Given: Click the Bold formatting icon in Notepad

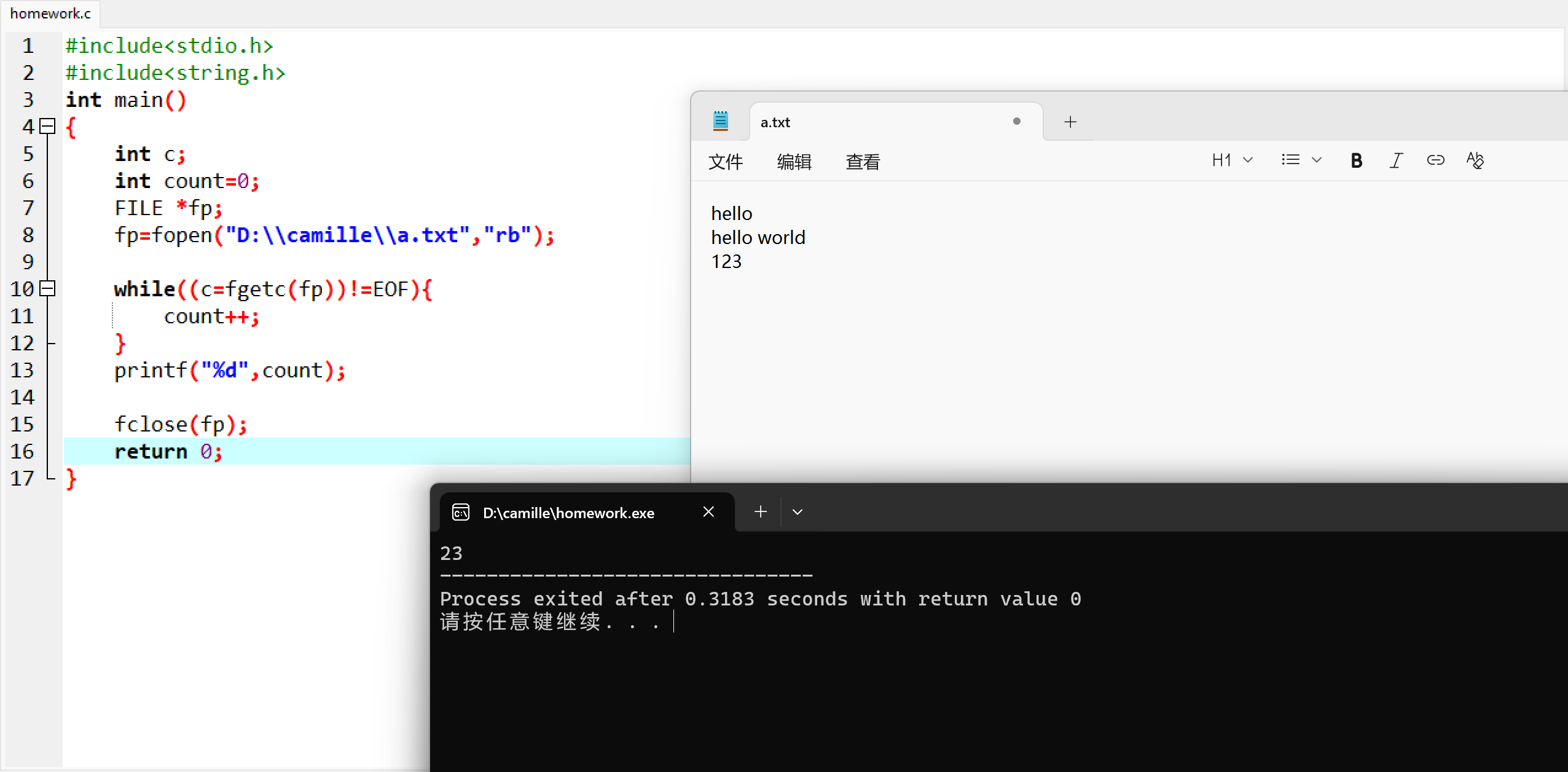Looking at the screenshot, I should pyautogui.click(x=1357, y=160).
